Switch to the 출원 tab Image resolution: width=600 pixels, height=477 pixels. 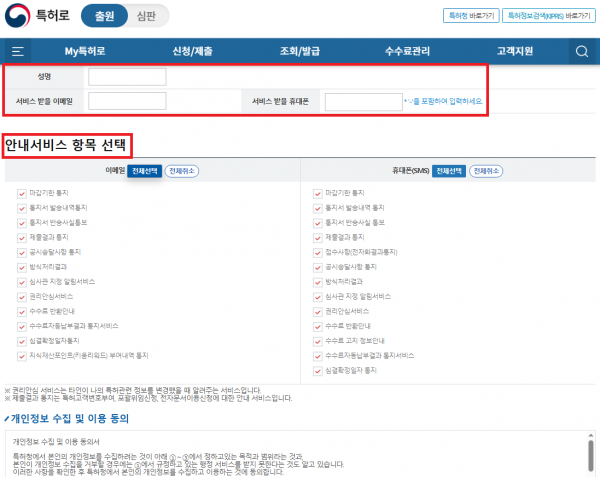coord(103,16)
